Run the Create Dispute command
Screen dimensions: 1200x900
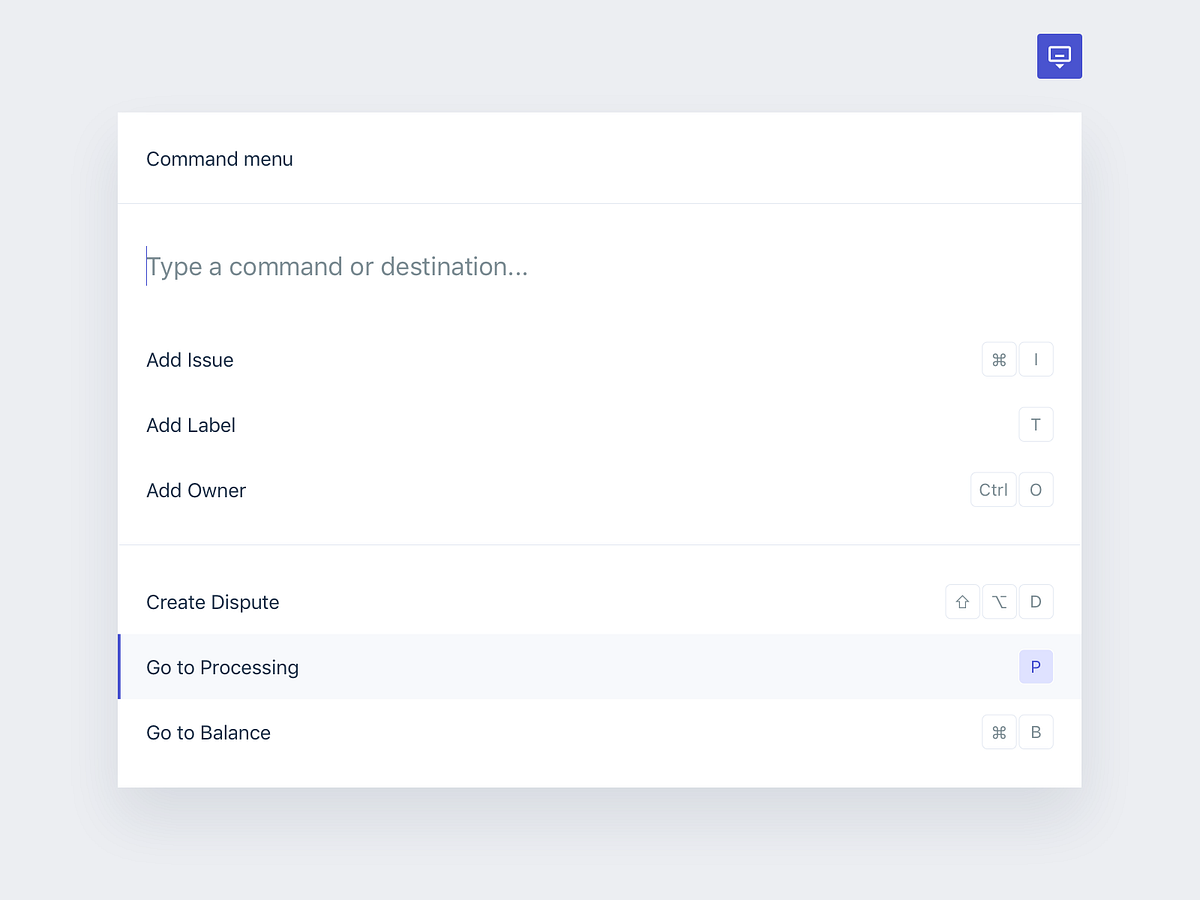point(600,602)
